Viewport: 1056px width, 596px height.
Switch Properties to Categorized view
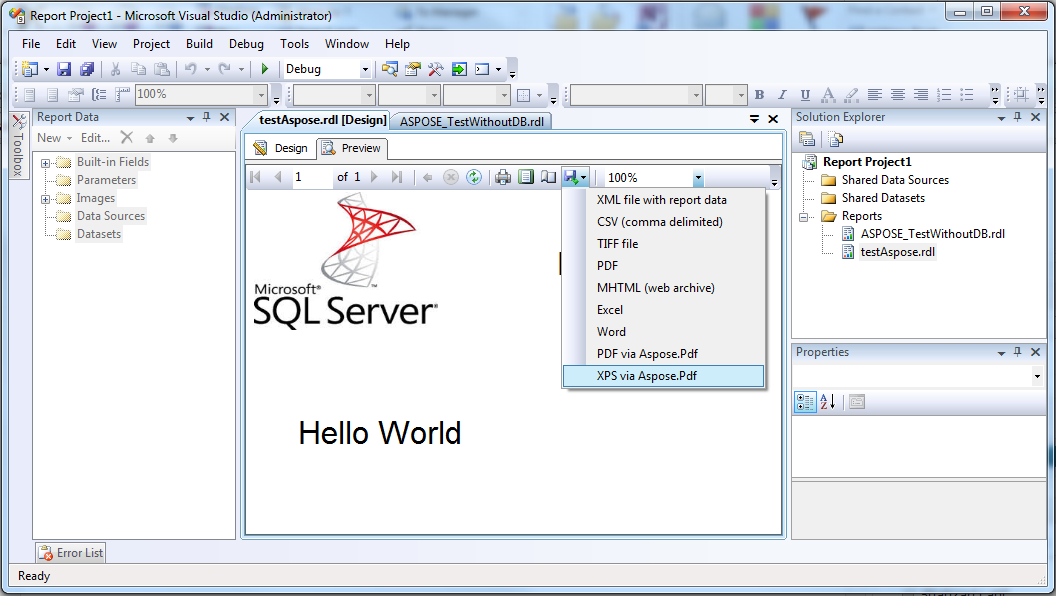[x=805, y=402]
